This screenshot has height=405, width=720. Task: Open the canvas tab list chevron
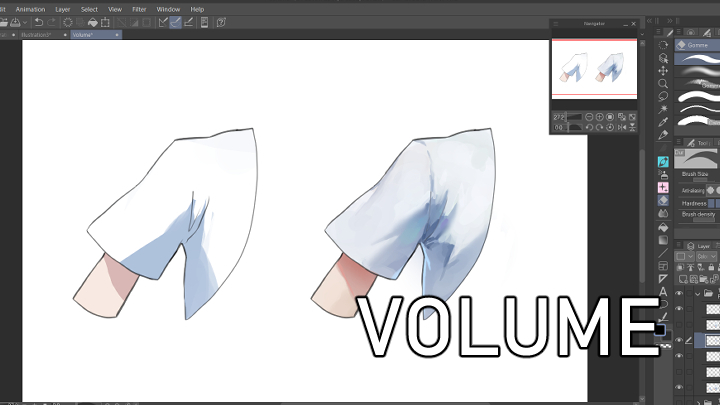click(642, 34)
